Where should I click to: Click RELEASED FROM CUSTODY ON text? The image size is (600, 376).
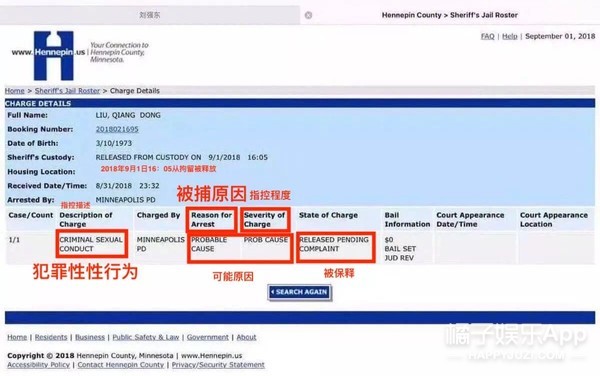148,158
